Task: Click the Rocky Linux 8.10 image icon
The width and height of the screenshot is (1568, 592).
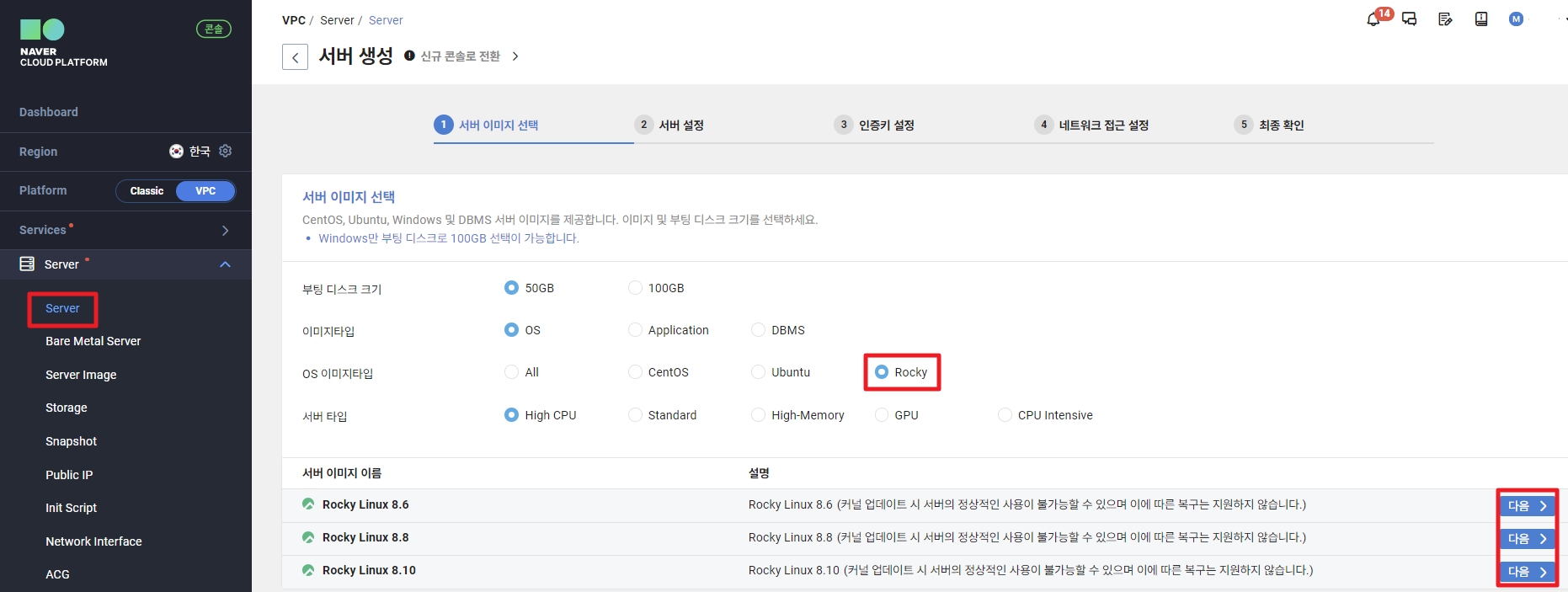Action: (x=308, y=569)
